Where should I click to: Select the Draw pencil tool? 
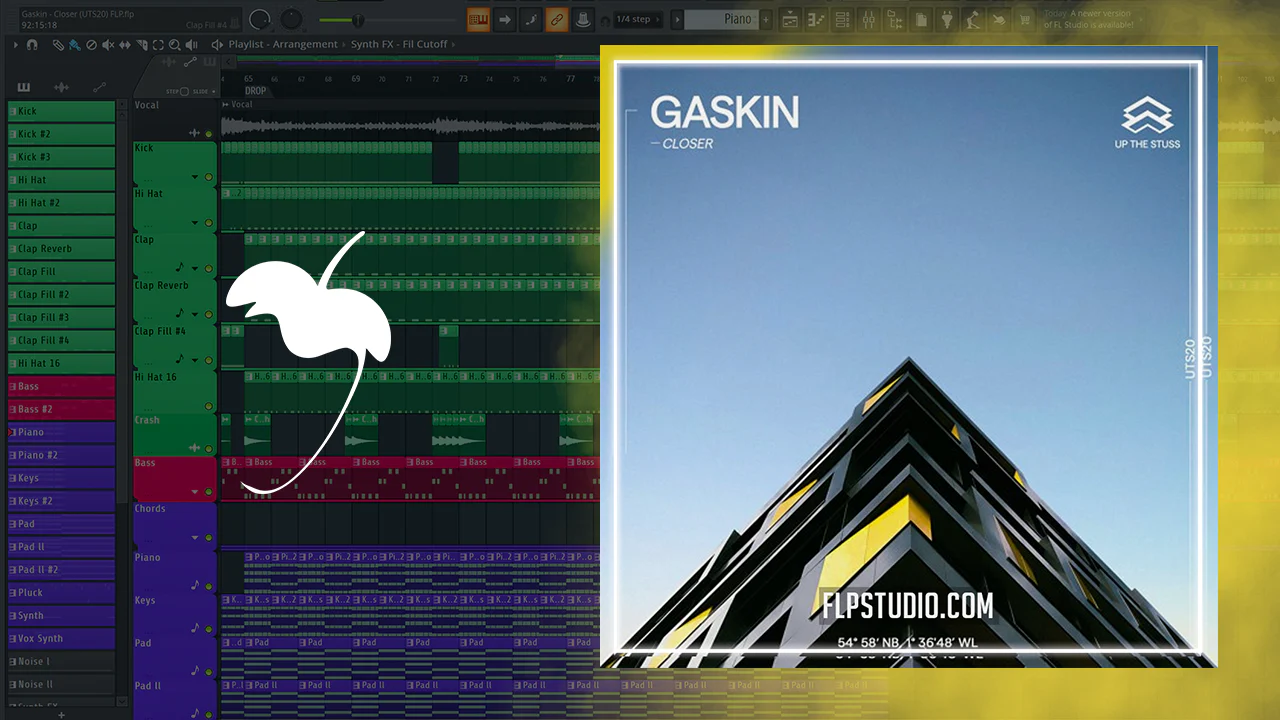[58, 45]
